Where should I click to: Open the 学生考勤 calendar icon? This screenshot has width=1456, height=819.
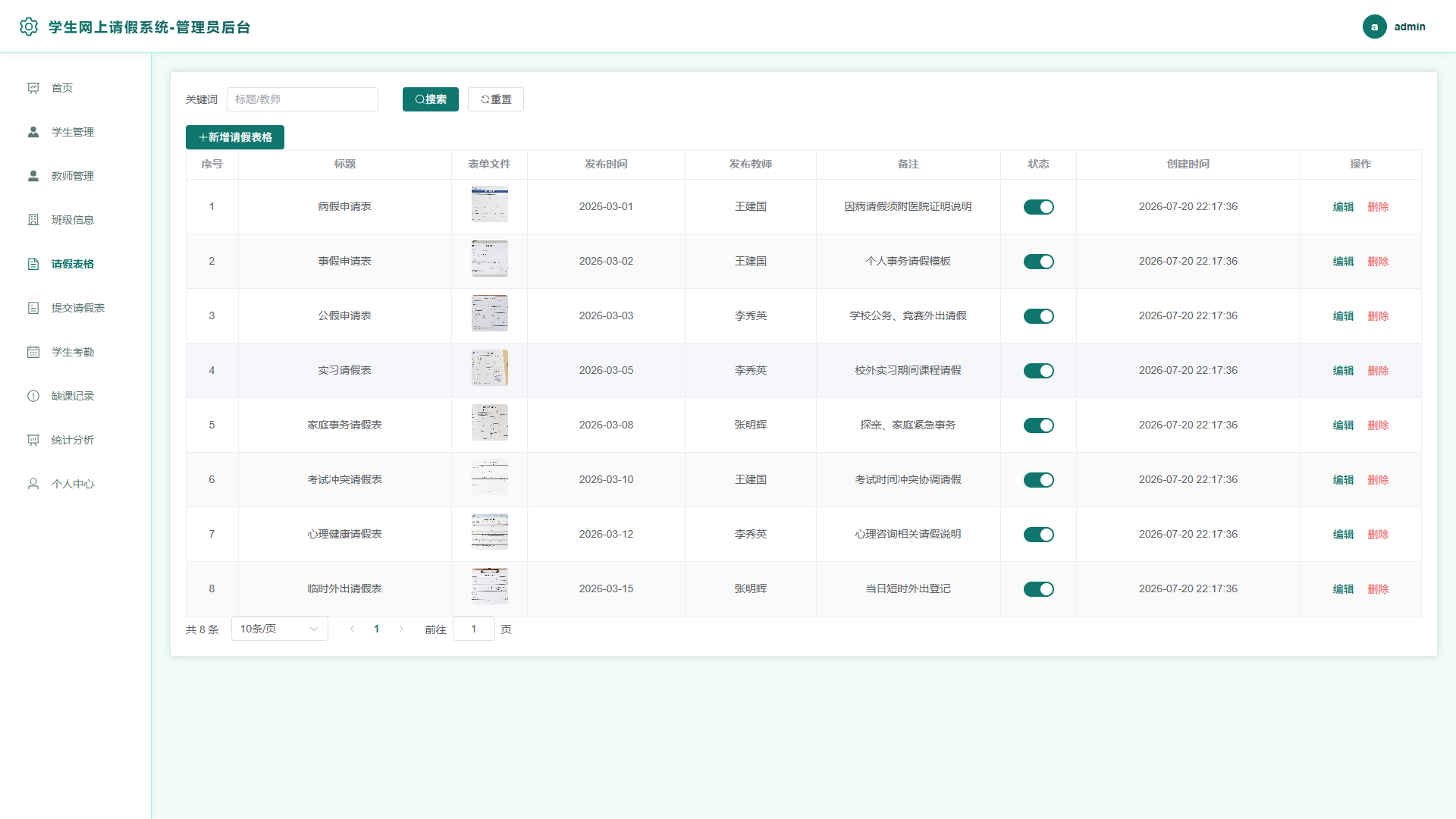pos(33,352)
